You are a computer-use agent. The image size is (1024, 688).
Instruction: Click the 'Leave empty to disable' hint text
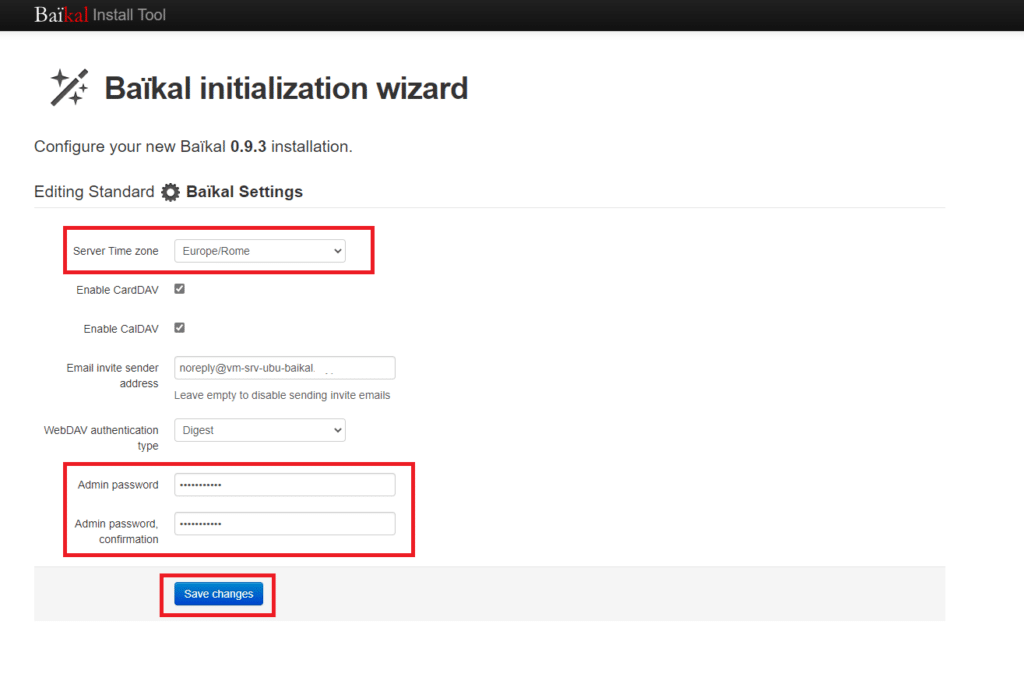282,395
